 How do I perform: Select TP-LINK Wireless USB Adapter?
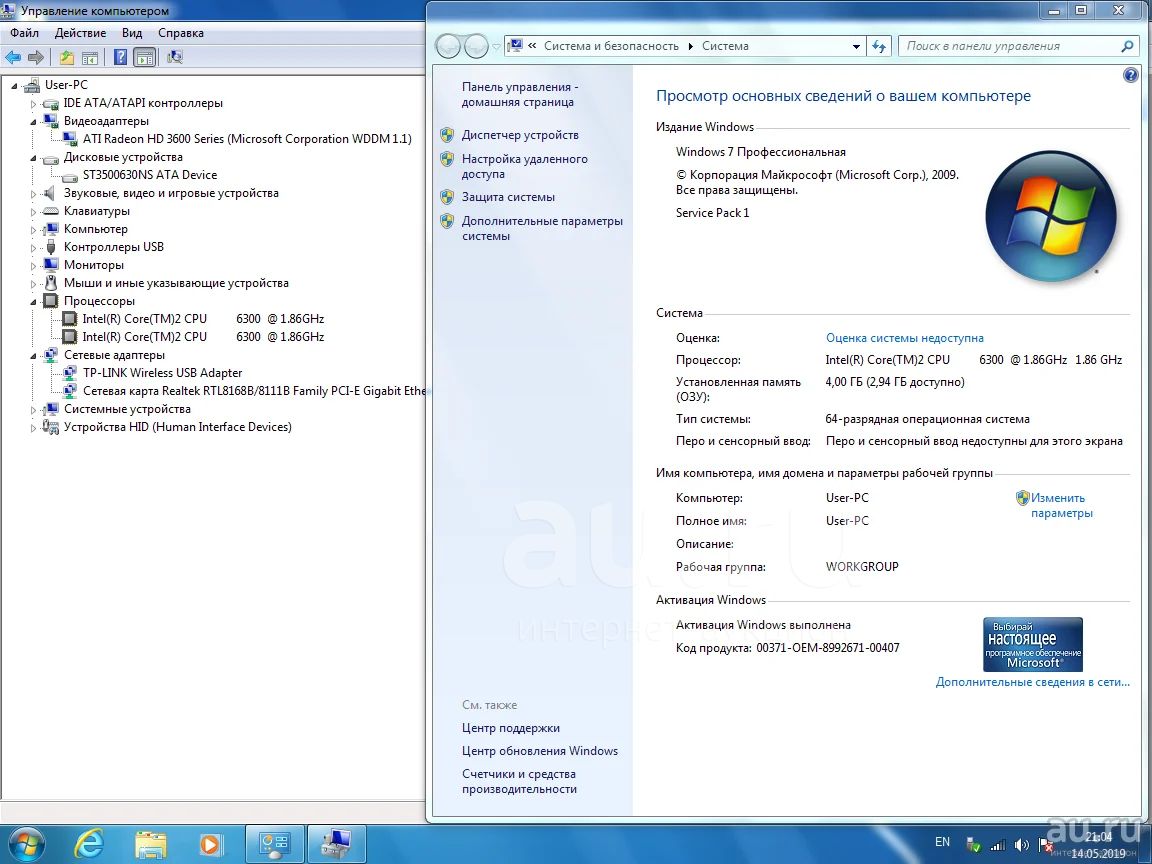click(162, 372)
